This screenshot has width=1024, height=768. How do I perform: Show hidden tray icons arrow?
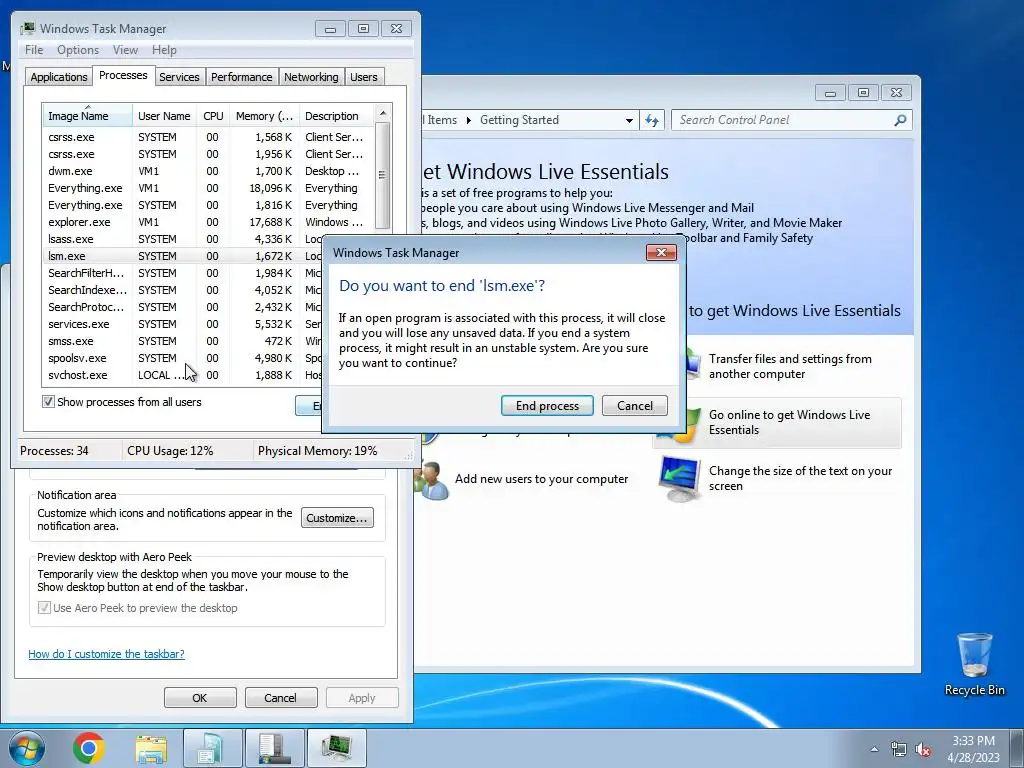(x=874, y=749)
